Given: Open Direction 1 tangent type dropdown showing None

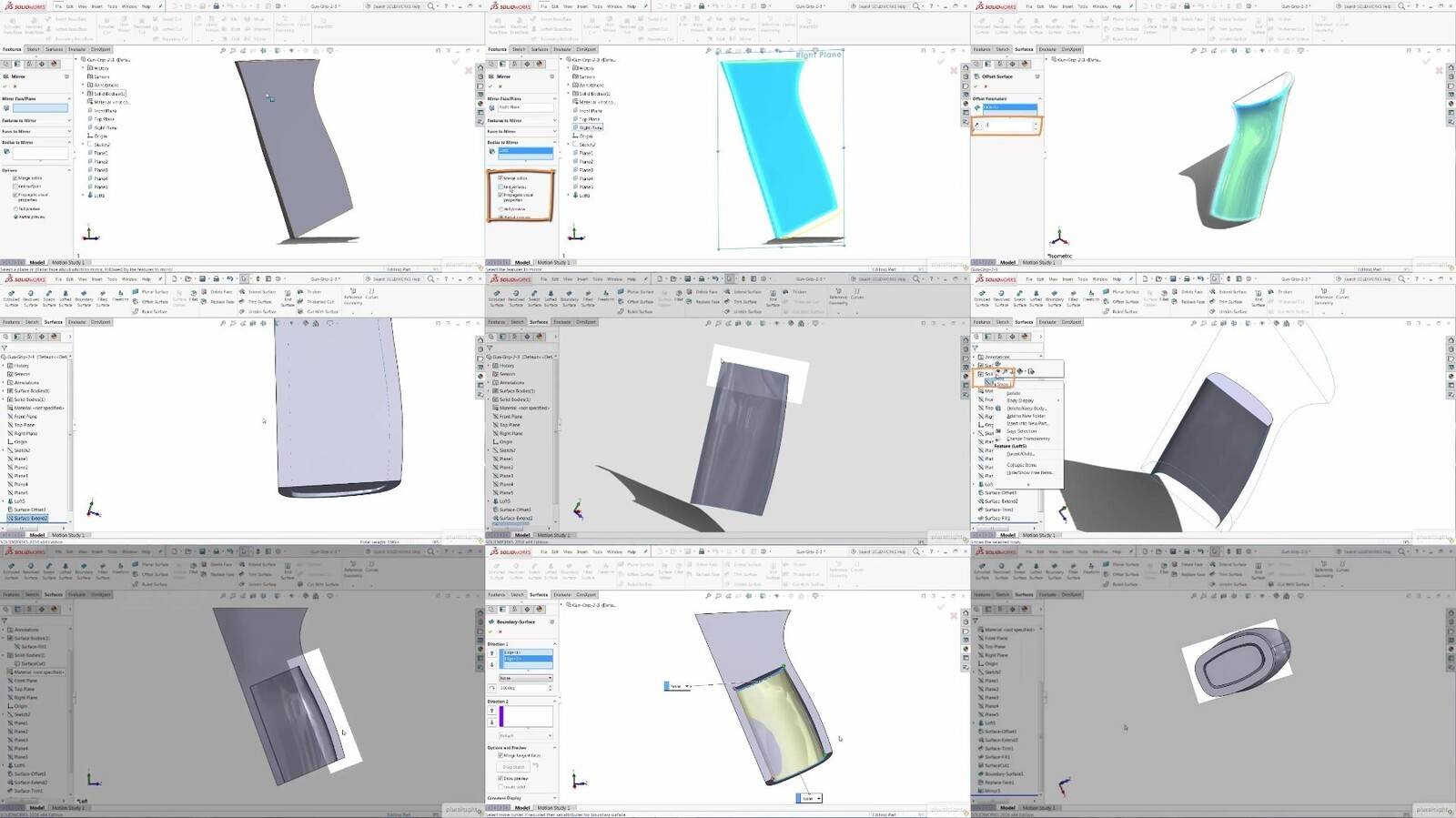Looking at the screenshot, I should coord(525,678).
